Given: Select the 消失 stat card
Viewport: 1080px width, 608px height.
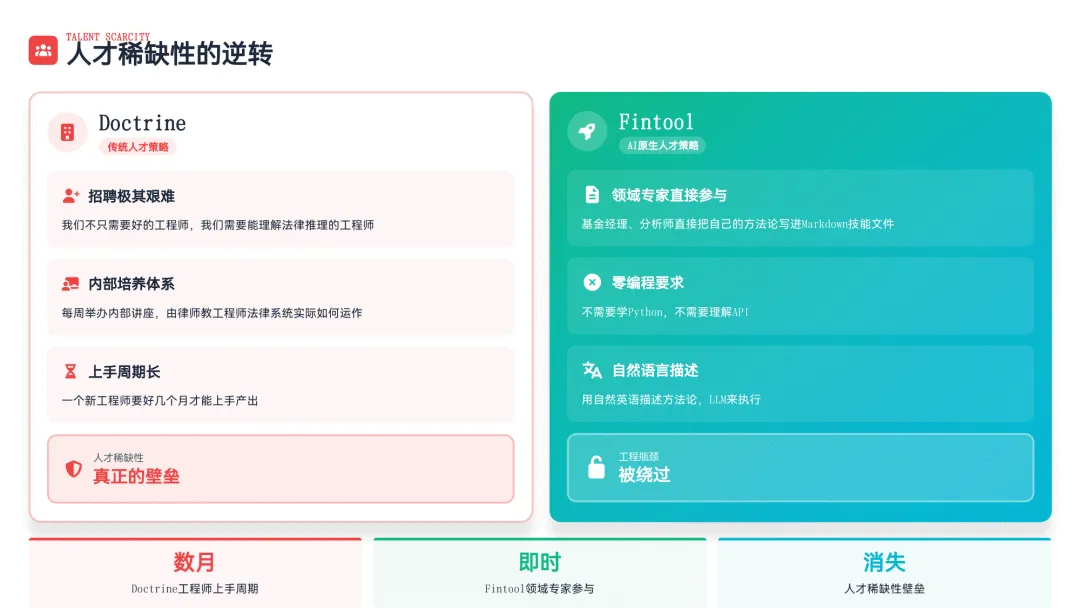Looking at the screenshot, I should pyautogui.click(x=884, y=573).
